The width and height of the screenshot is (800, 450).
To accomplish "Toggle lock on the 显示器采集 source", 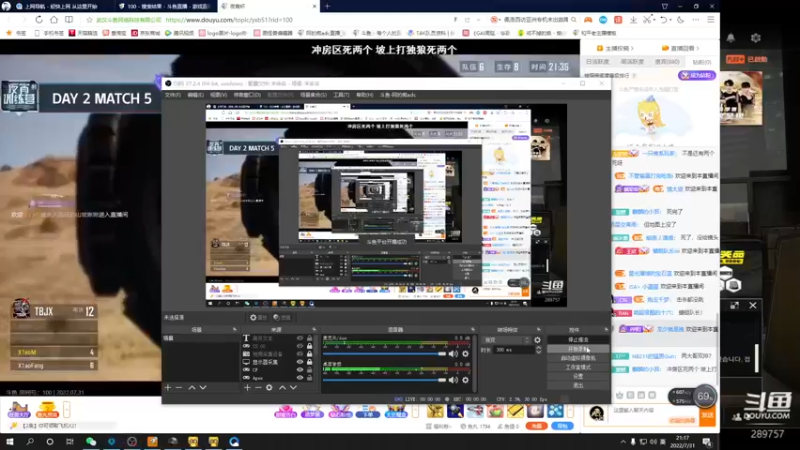I will point(309,362).
